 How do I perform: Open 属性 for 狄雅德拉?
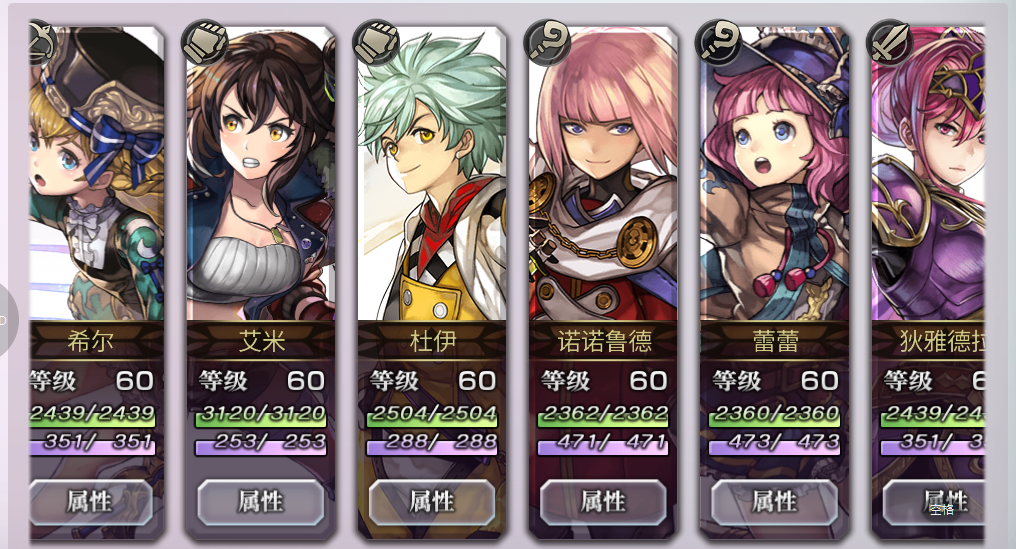(933, 502)
